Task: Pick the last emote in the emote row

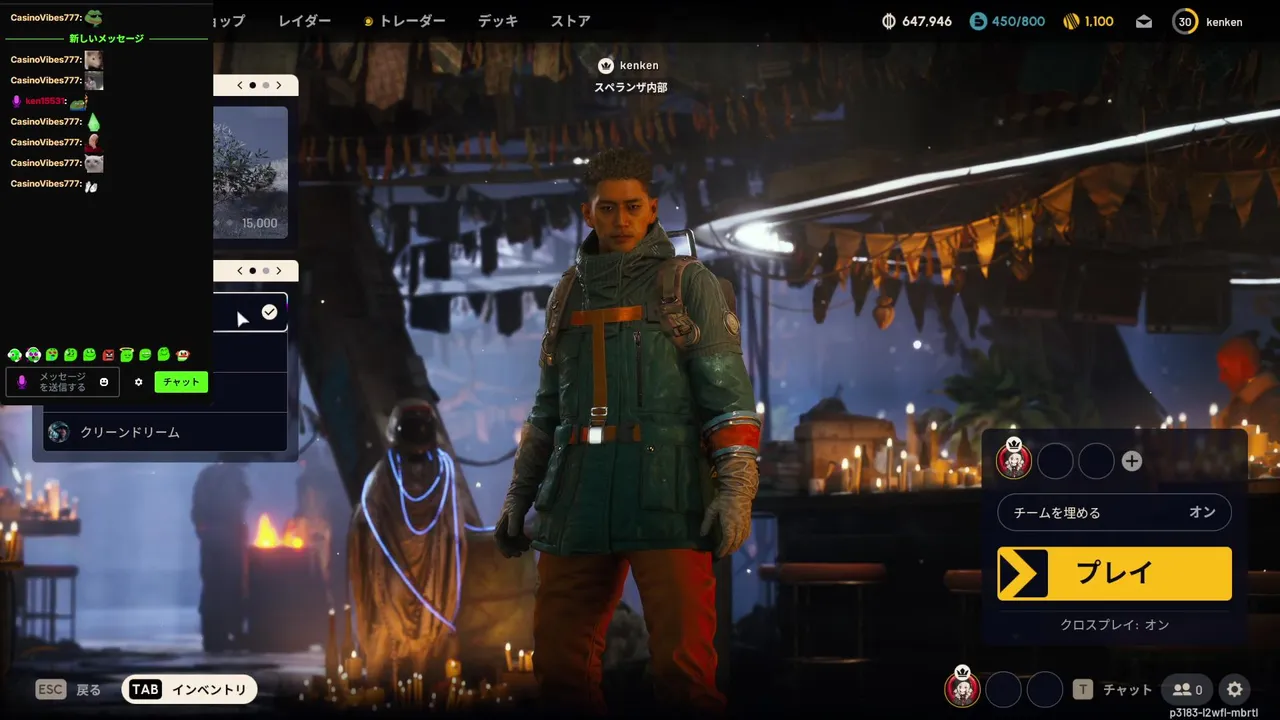Action: [183, 355]
